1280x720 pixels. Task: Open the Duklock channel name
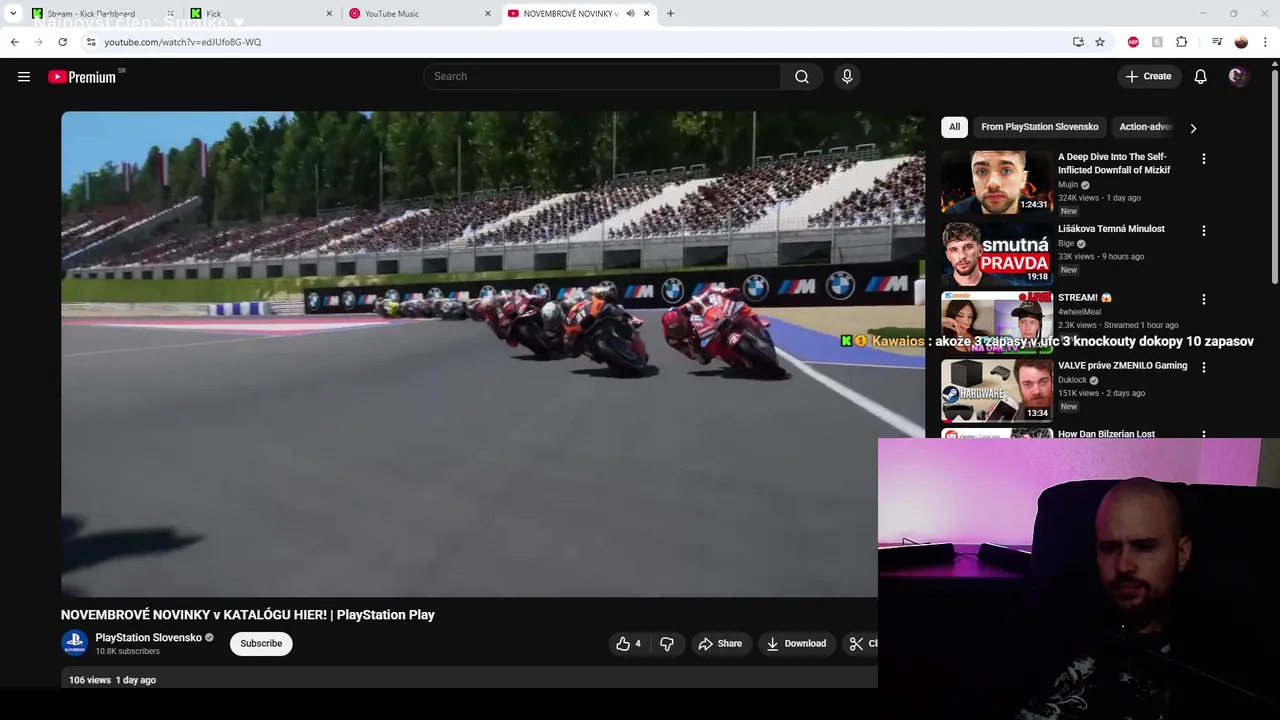1072,380
